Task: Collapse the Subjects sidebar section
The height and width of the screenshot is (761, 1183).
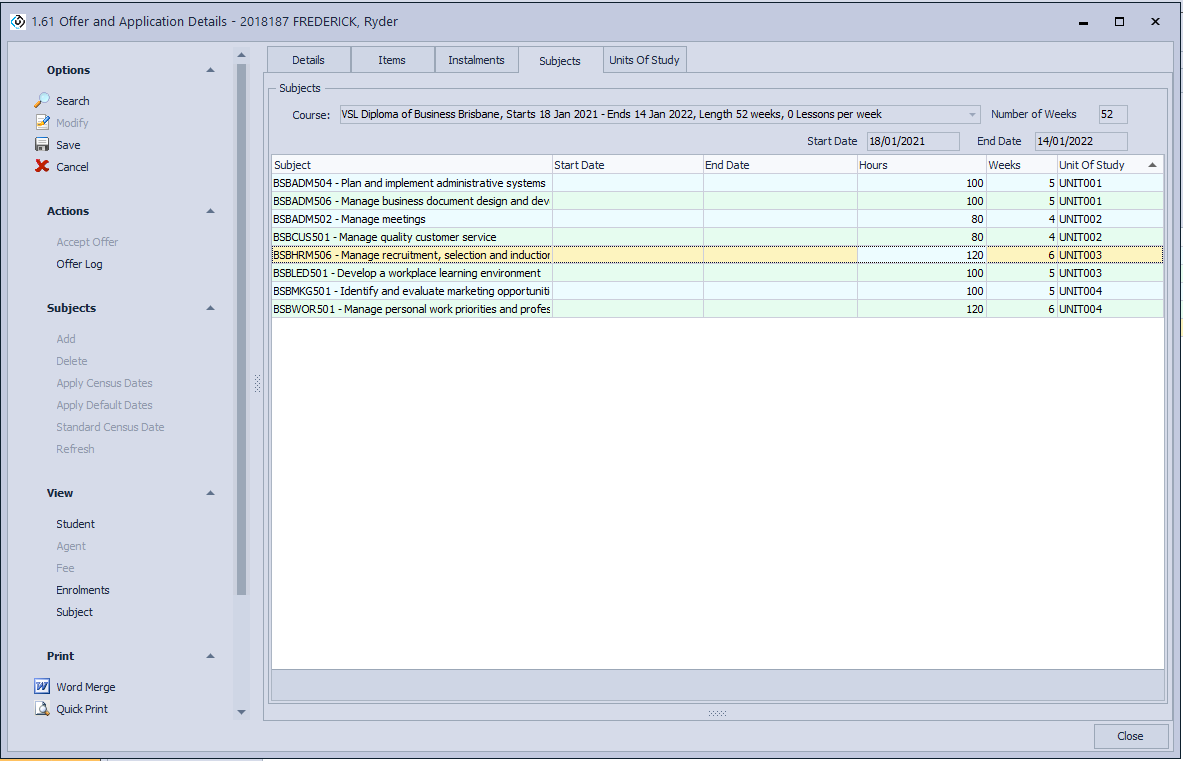Action: click(x=210, y=308)
